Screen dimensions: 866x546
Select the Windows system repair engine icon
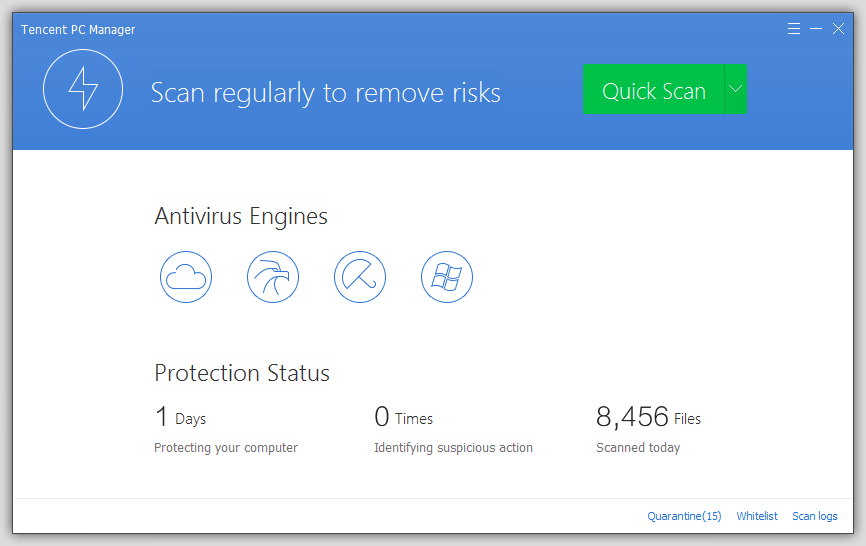pos(447,276)
